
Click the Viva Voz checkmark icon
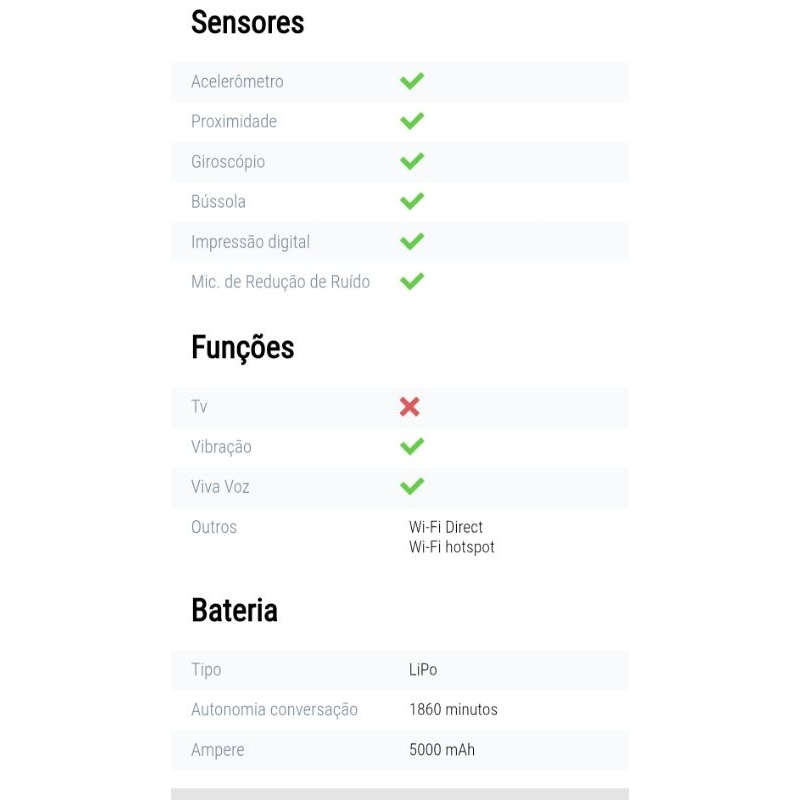412,486
